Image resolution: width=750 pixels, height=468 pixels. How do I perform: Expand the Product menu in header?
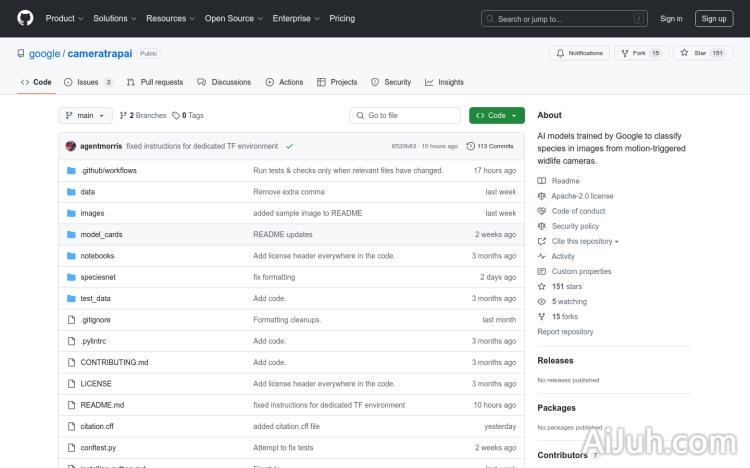(64, 18)
